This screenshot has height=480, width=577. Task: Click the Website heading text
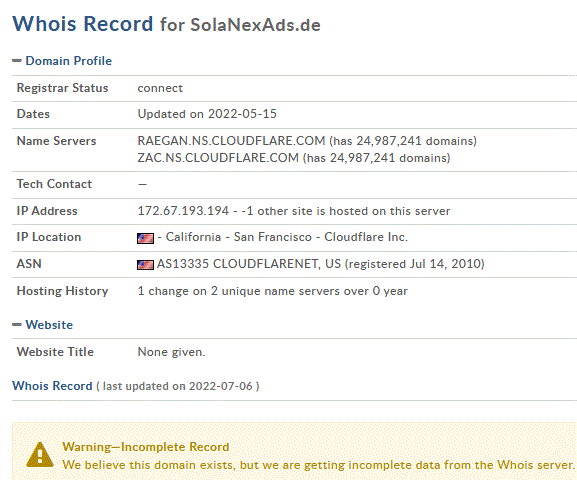click(x=49, y=325)
